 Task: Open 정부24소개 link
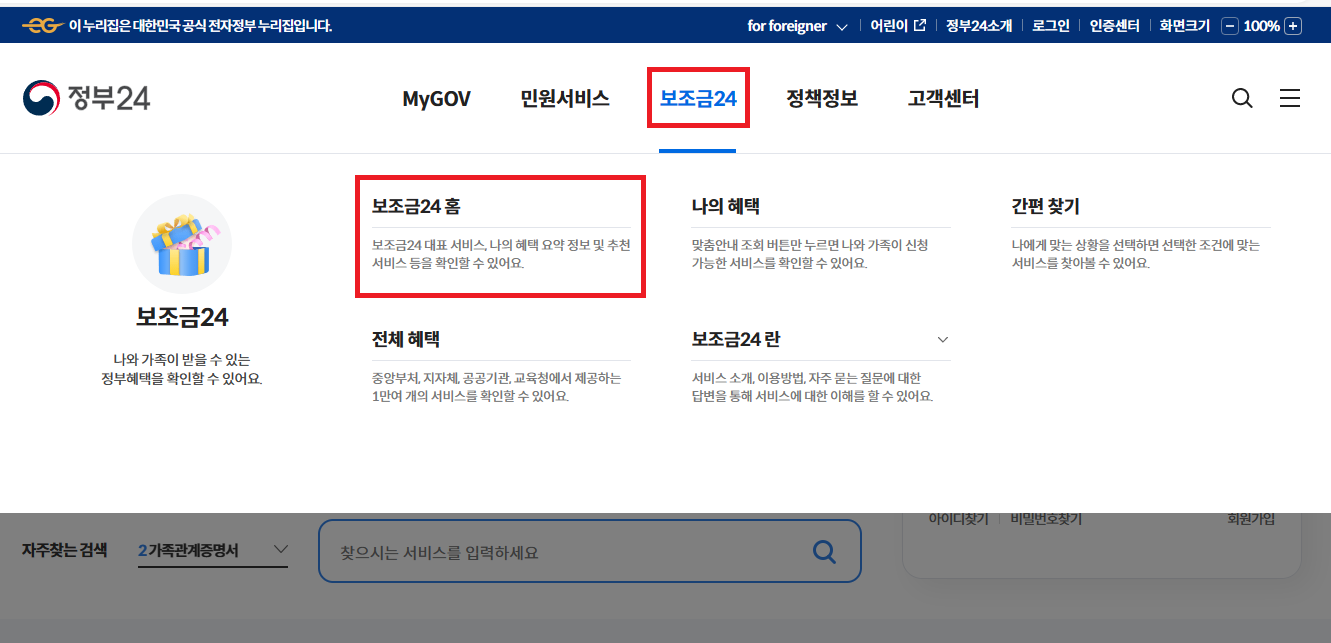point(981,26)
